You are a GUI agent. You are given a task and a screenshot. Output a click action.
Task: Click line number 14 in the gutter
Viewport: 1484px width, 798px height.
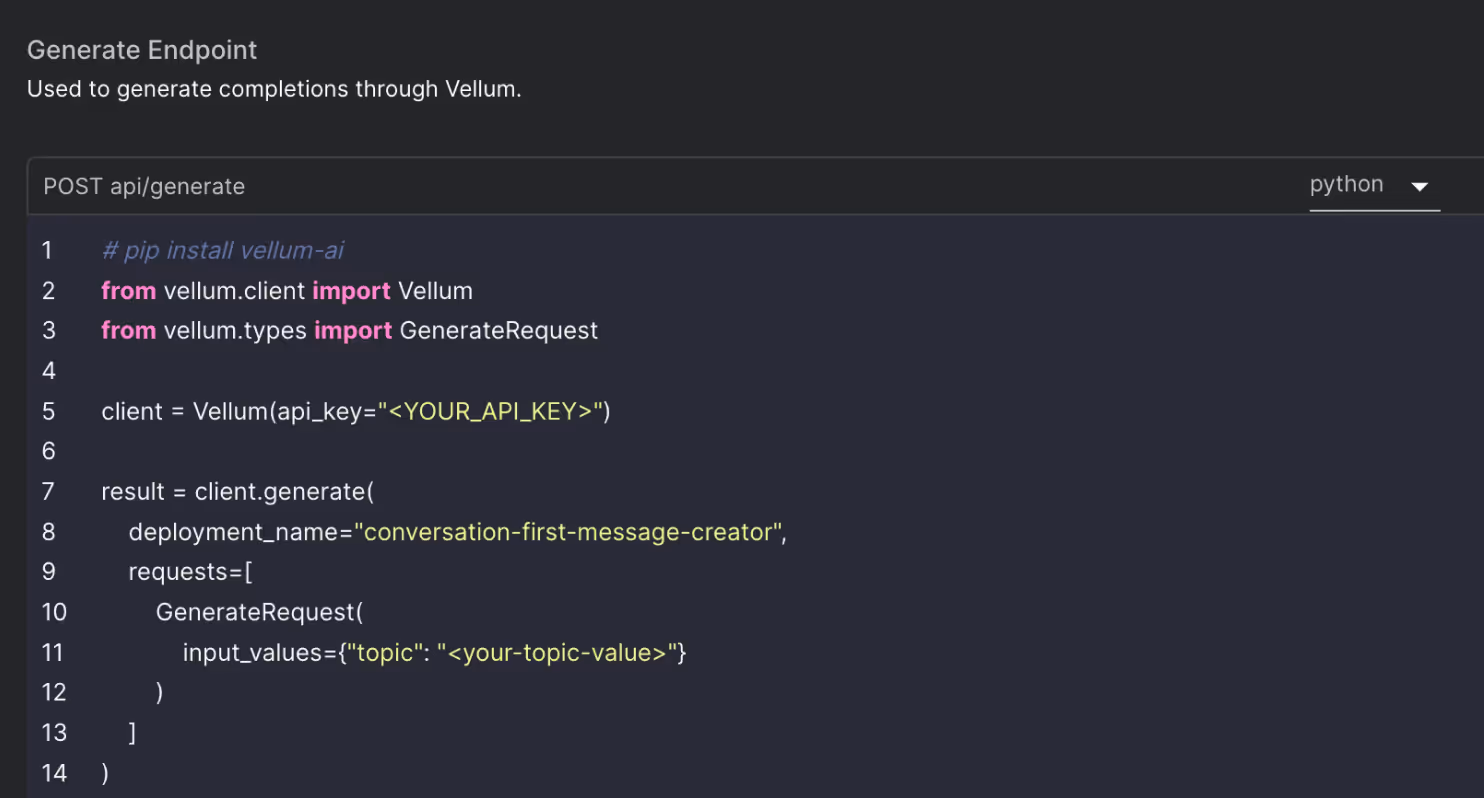coord(54,773)
